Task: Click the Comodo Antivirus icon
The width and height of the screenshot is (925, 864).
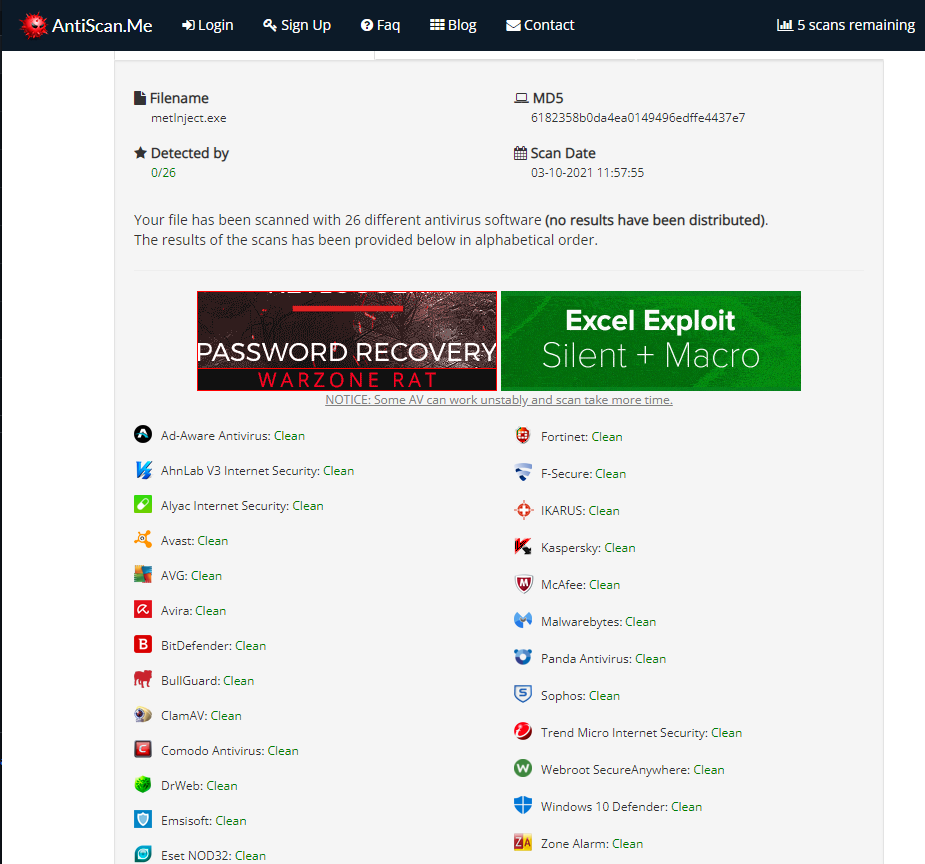Action: 143,749
